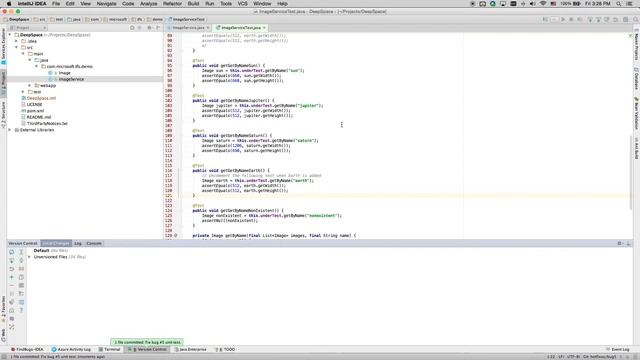Screen dimensions: 640x360
Task: Open macOS Spotlight search
Action: pyautogui.click(x=619, y=4)
